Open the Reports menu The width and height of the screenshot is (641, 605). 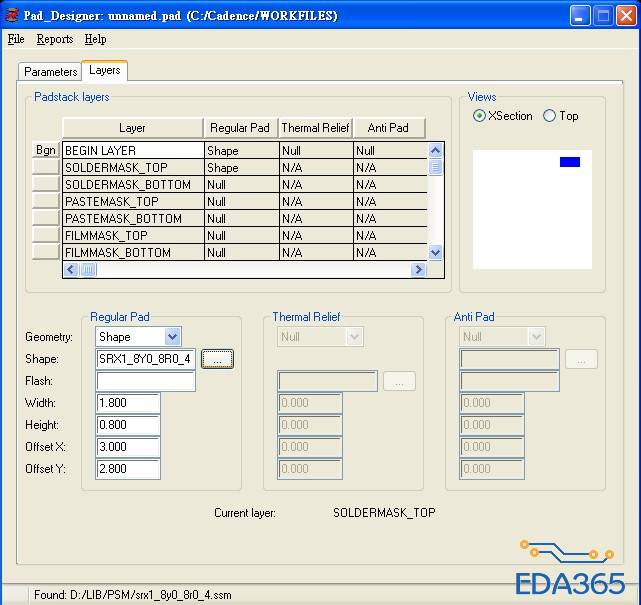[55, 39]
